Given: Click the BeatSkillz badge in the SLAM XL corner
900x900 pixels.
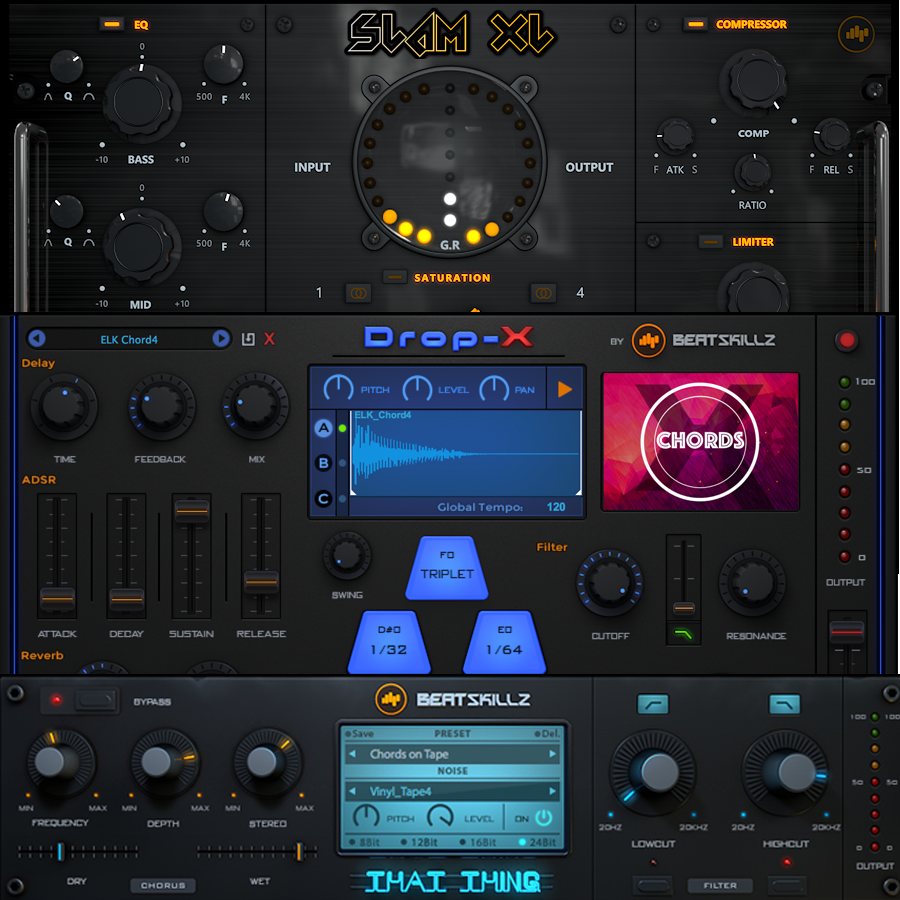Looking at the screenshot, I should pyautogui.click(x=858, y=33).
